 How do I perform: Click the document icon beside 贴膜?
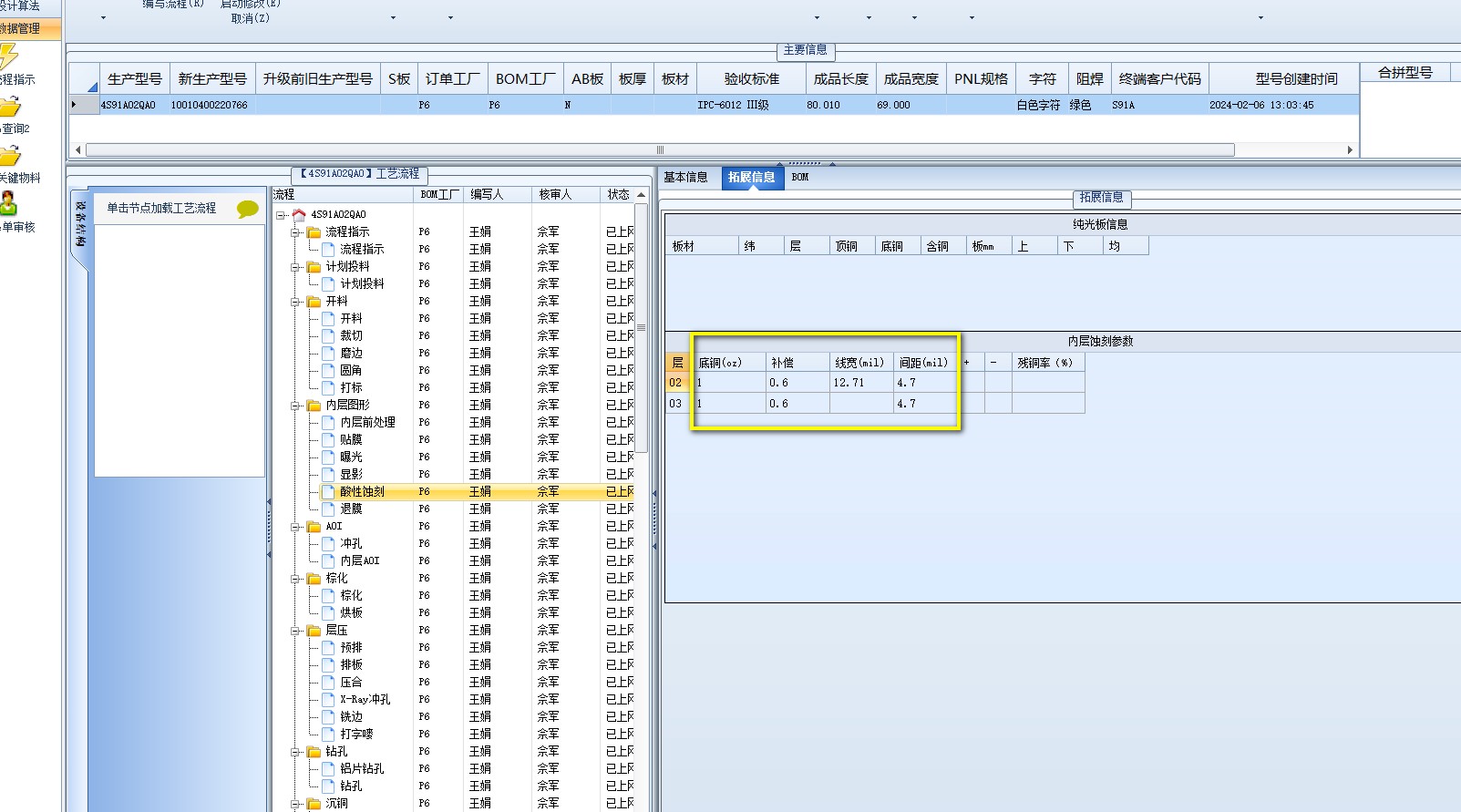click(x=328, y=440)
